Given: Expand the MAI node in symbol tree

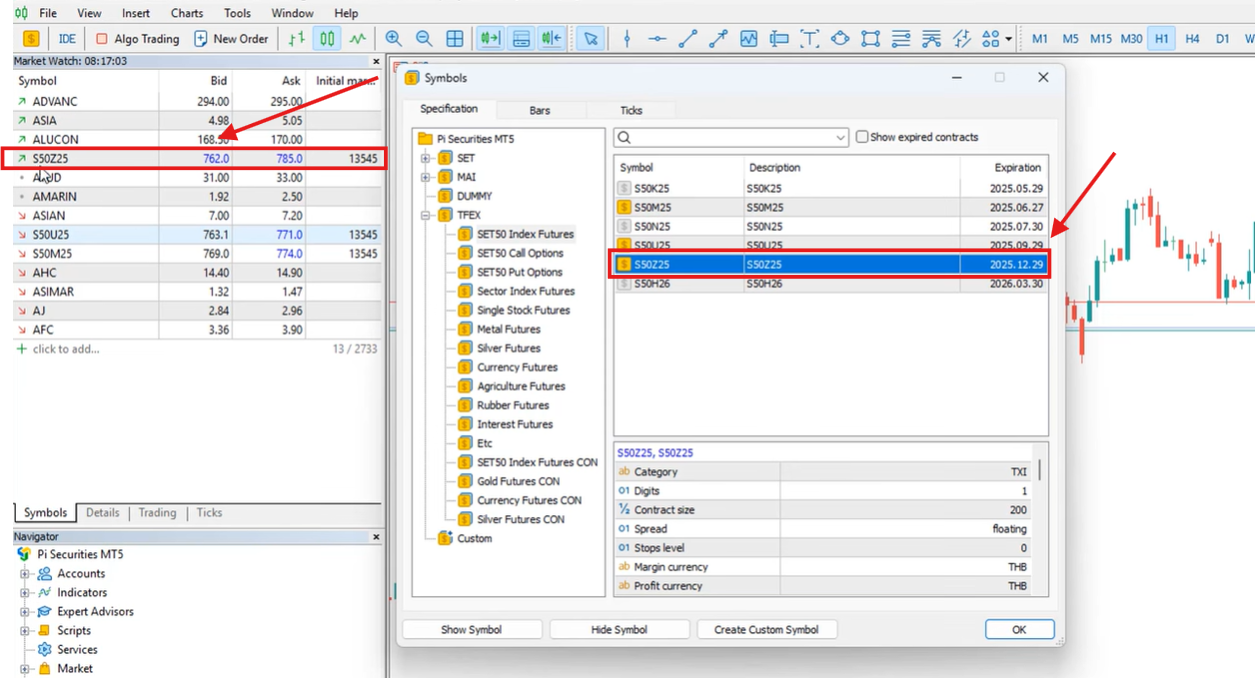Looking at the screenshot, I should 426,177.
